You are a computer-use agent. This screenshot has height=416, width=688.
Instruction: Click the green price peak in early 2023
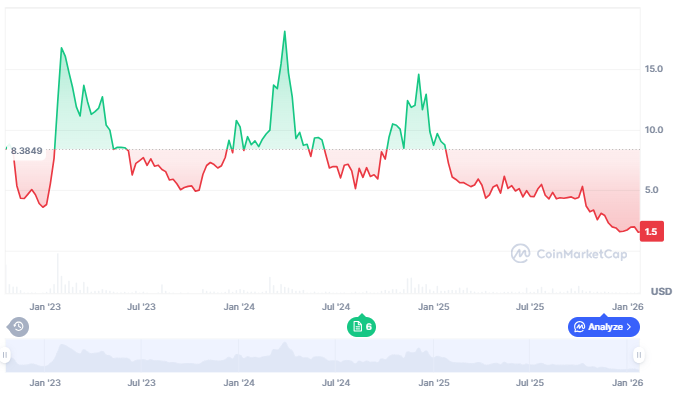point(61,48)
